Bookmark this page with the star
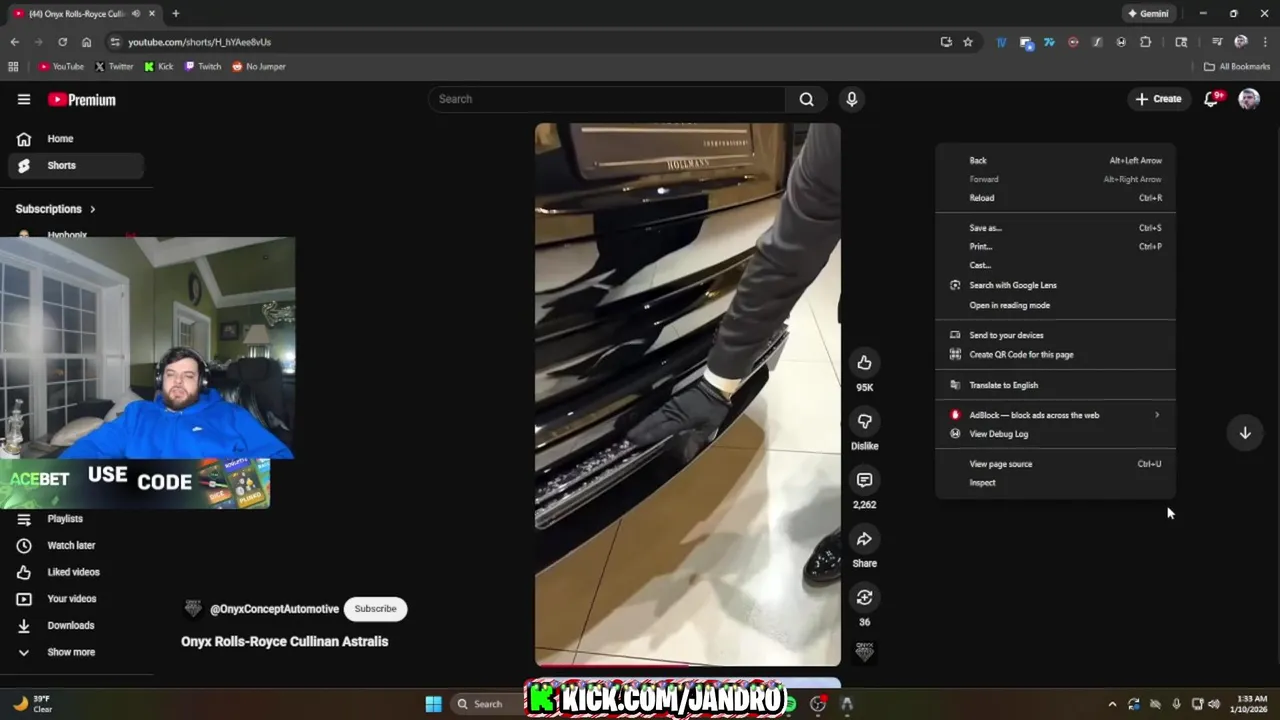 point(968,42)
